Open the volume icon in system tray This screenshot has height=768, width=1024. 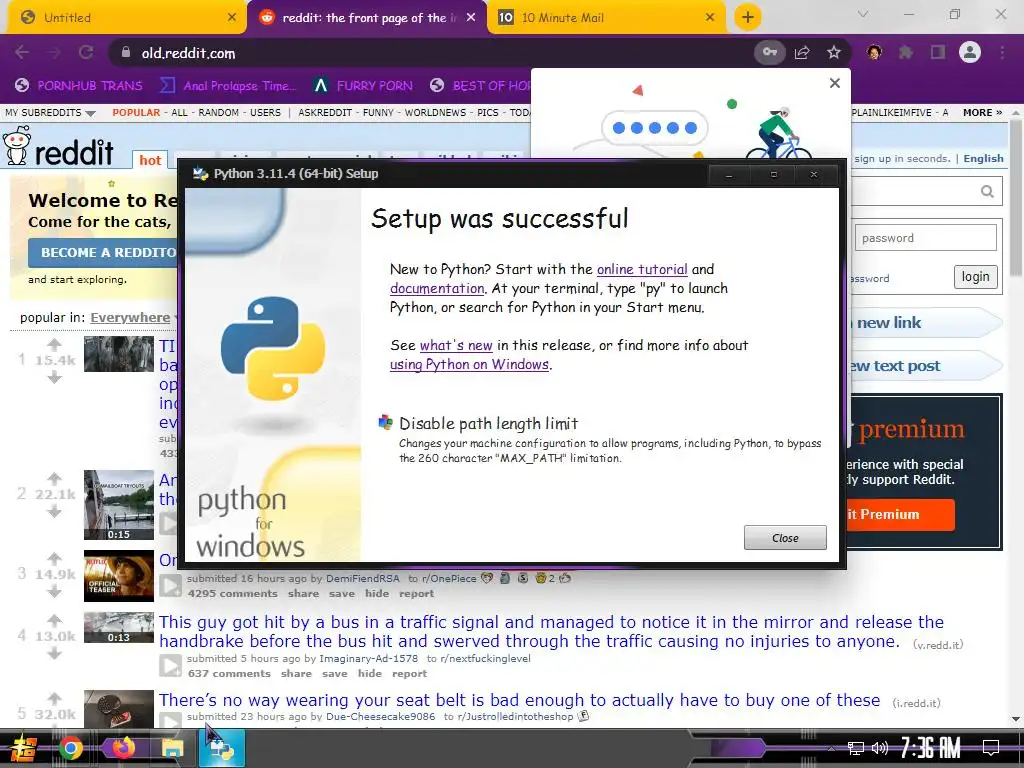coord(880,748)
